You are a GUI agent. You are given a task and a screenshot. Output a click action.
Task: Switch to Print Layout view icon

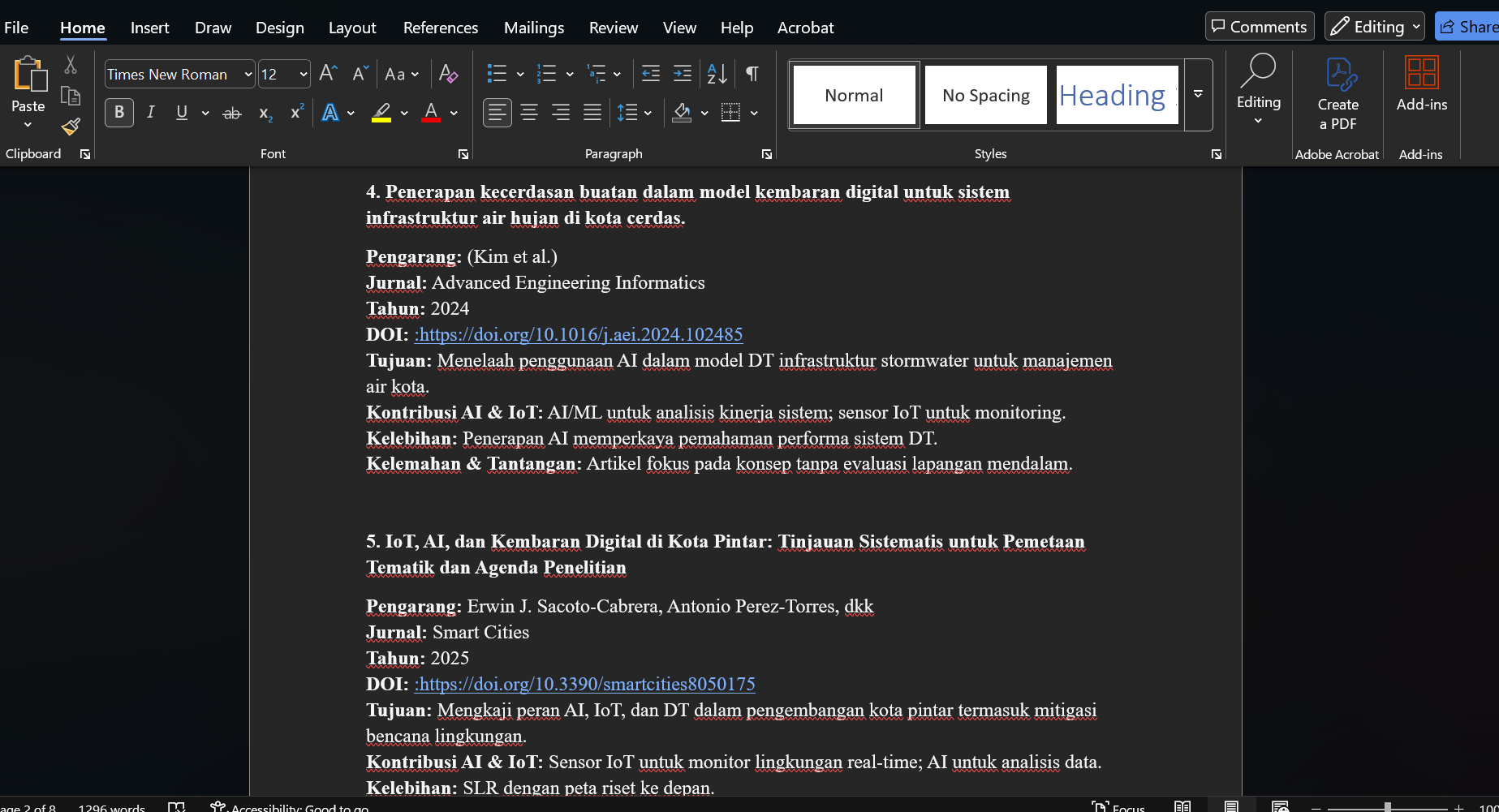[x=1231, y=807]
